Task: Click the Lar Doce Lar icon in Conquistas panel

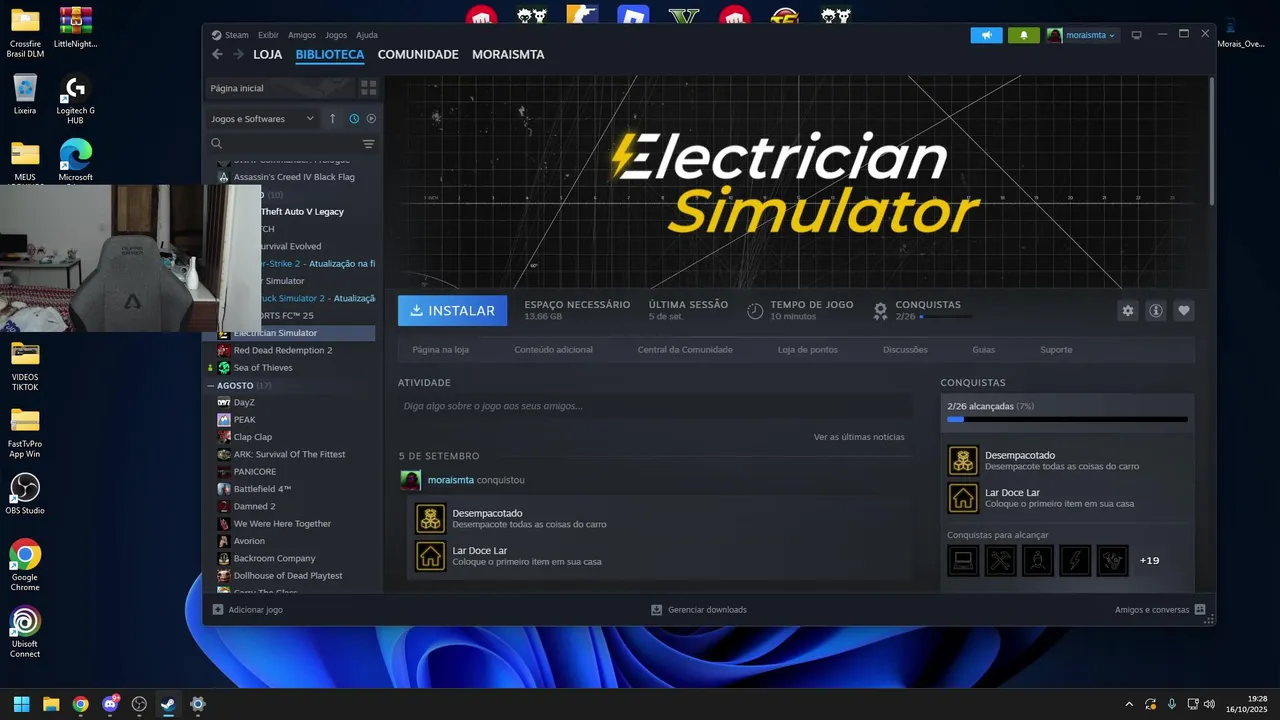Action: pyautogui.click(x=963, y=498)
